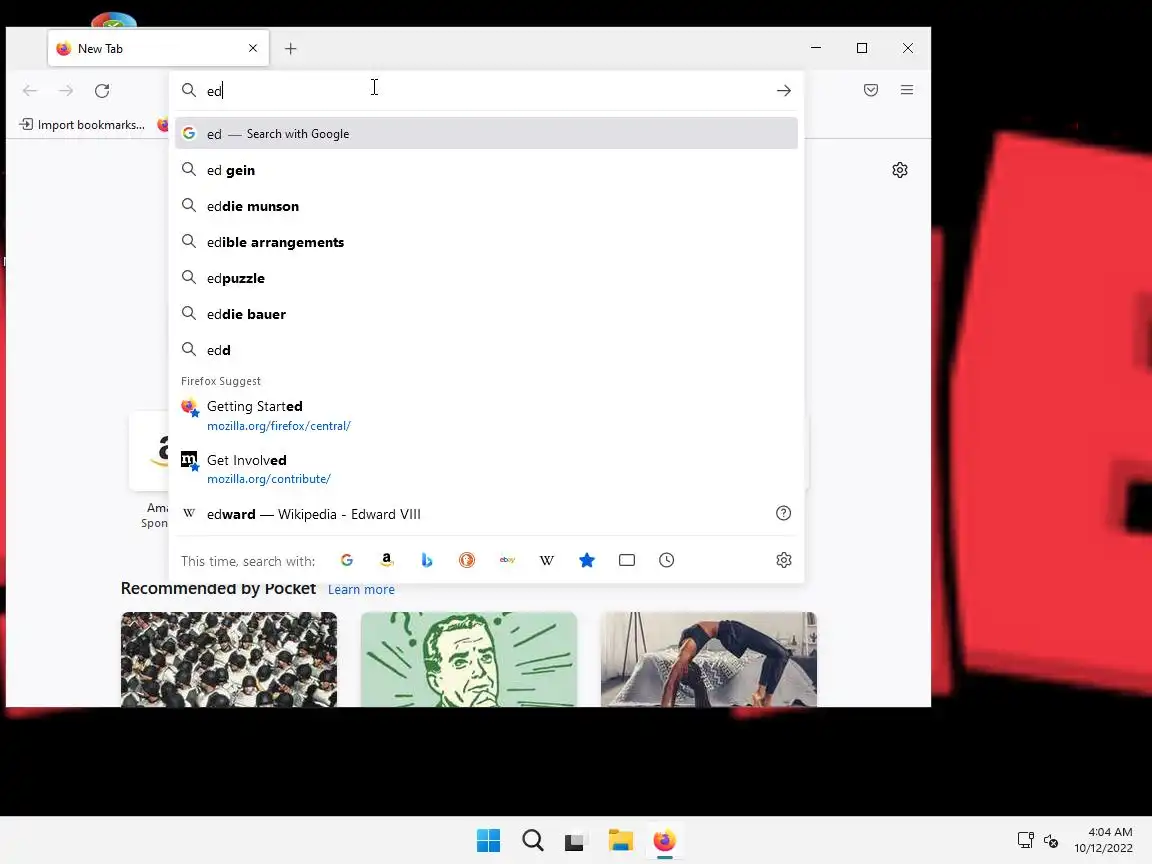Select 'ed — Search with Google' suggestion
This screenshot has width=1152, height=864.
(x=486, y=134)
